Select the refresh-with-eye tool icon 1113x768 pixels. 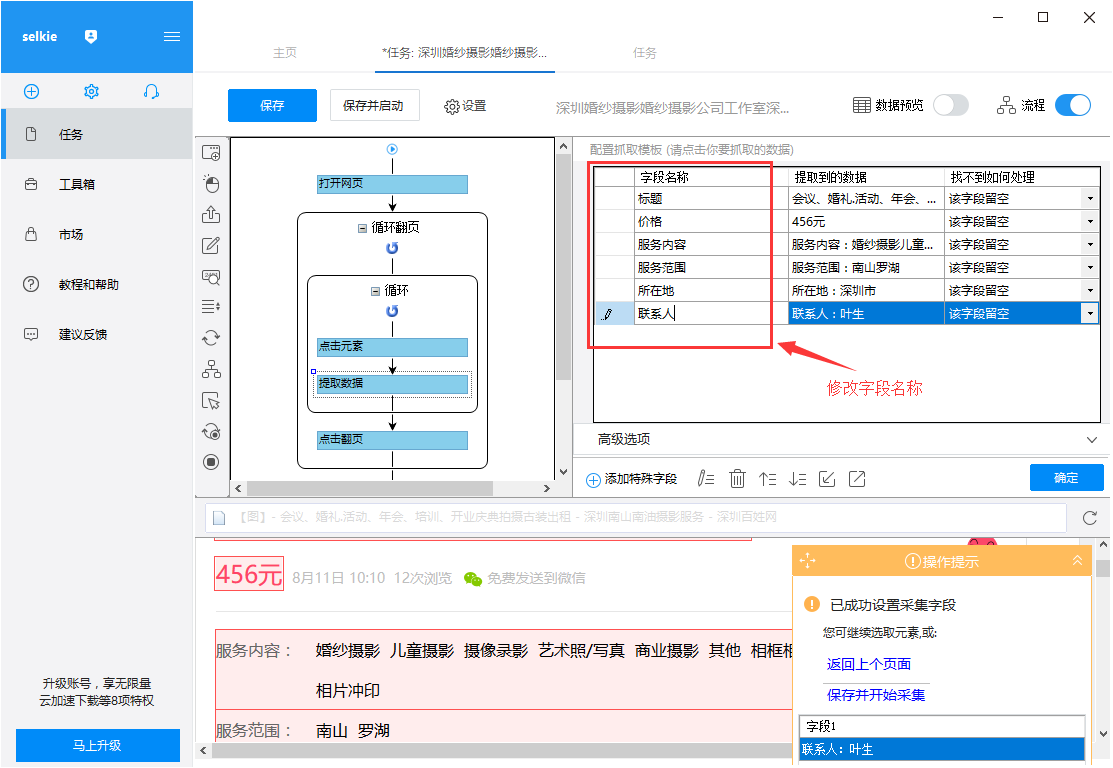pyautogui.click(x=211, y=432)
